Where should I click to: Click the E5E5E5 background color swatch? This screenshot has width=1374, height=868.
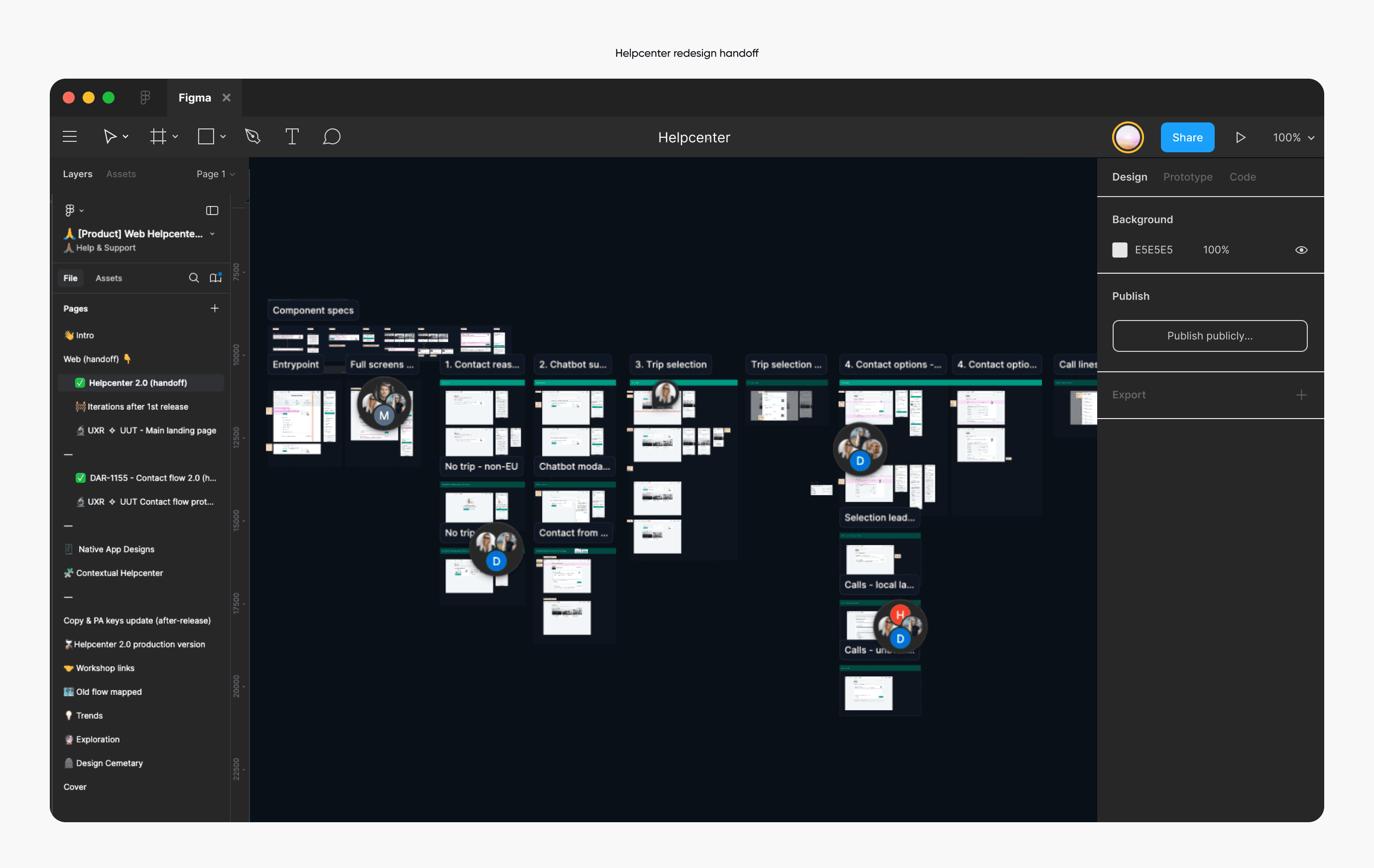pyautogui.click(x=1120, y=250)
